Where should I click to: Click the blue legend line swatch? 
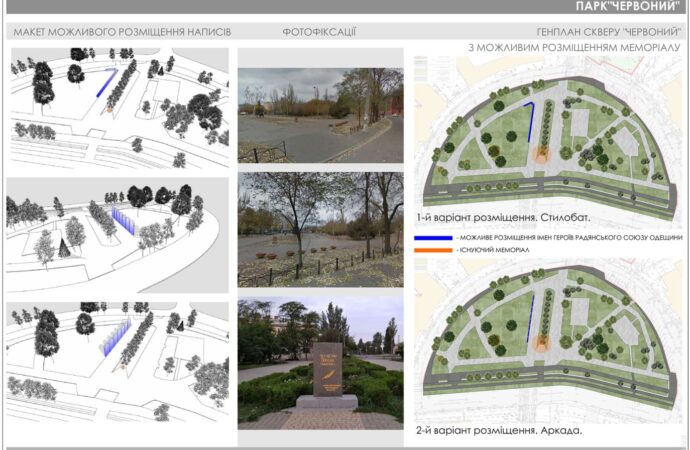435,237
